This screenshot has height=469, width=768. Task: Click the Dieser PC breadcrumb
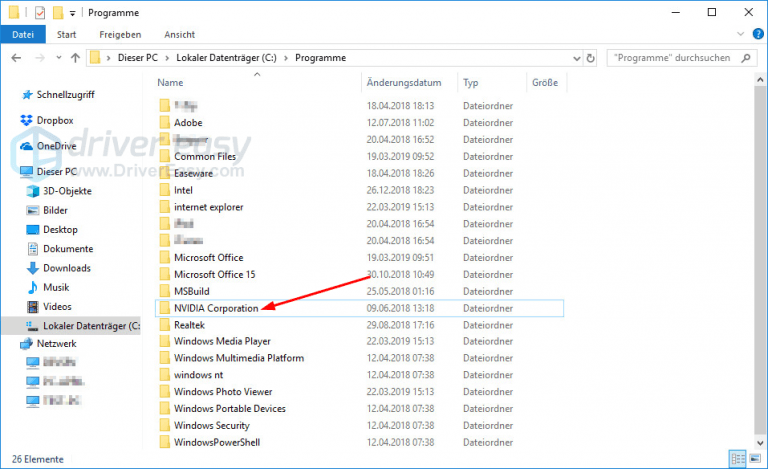(x=138, y=58)
